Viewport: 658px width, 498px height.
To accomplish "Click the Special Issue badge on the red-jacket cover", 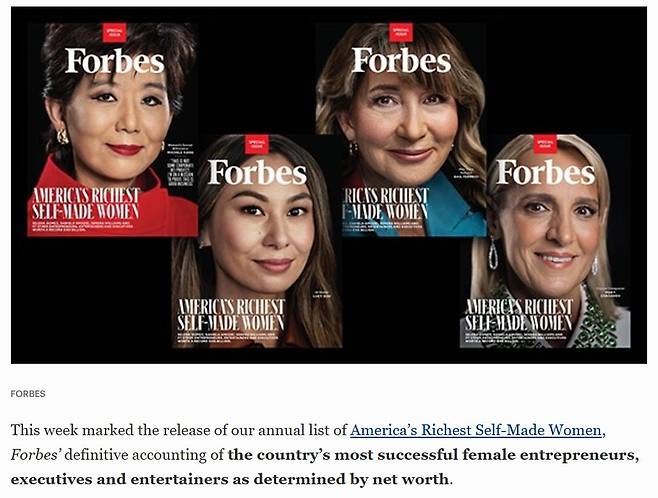I will [x=115, y=32].
